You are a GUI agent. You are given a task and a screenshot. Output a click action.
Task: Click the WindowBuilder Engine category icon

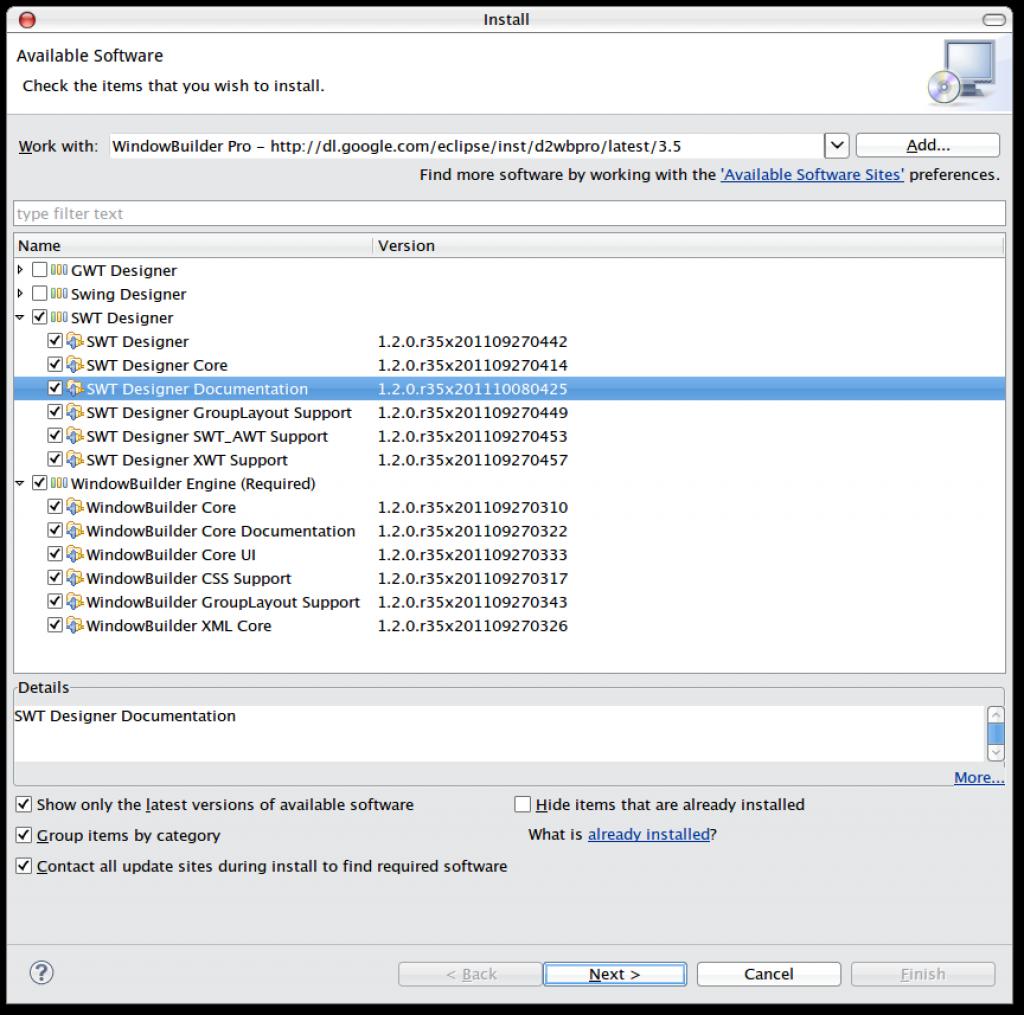[59, 483]
